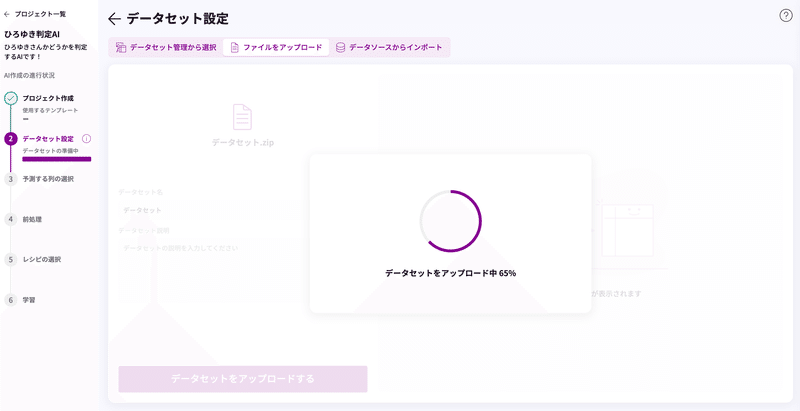800x411 pixels.
Task: Click the AI作成の進行状況 heading
Action: (x=29, y=75)
